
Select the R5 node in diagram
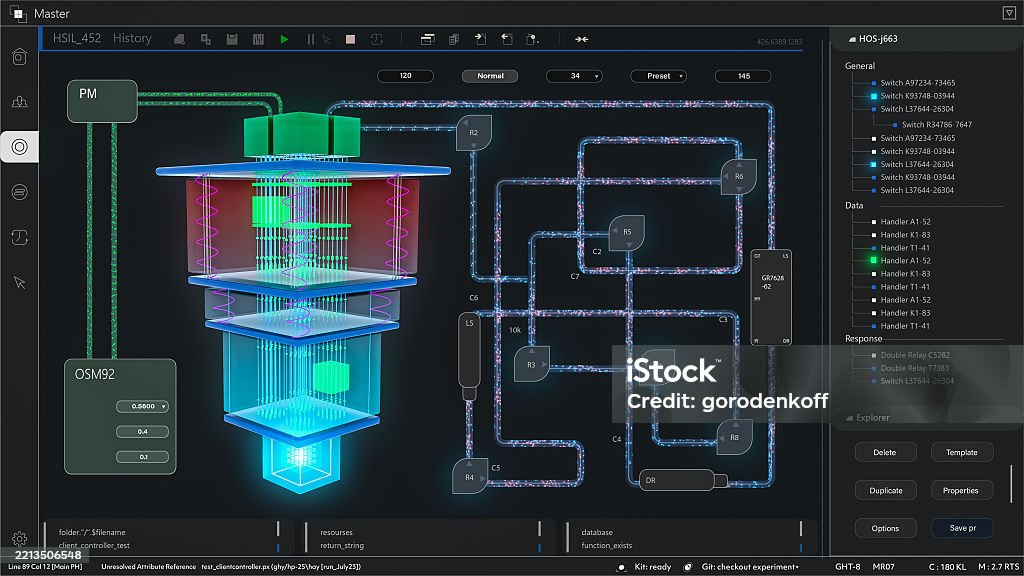pyautogui.click(x=627, y=232)
